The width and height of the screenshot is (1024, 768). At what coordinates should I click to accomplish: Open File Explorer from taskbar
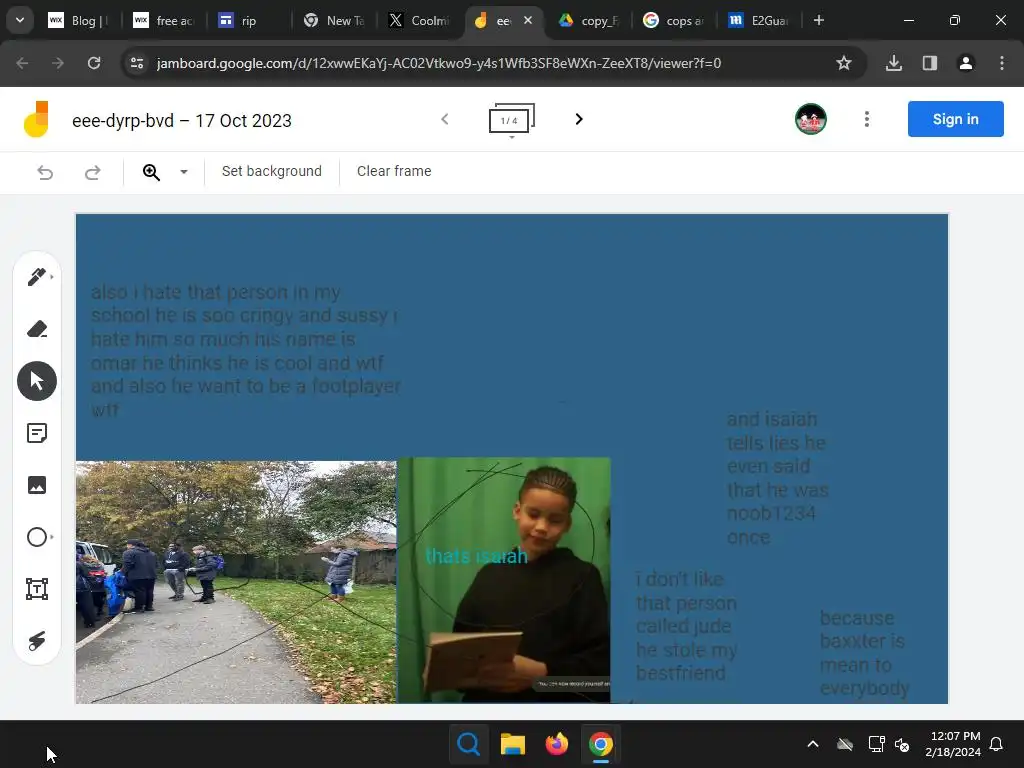click(513, 744)
